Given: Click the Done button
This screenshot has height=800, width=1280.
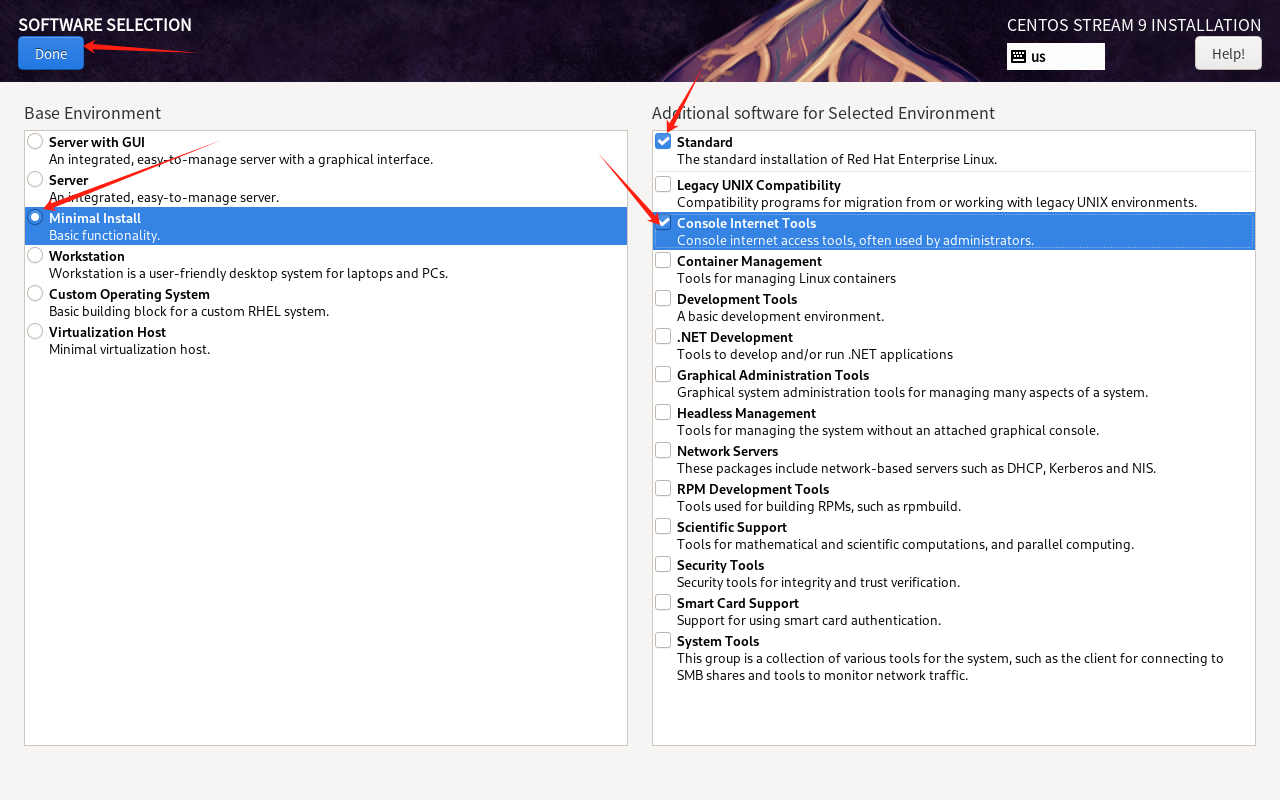Looking at the screenshot, I should [51, 53].
